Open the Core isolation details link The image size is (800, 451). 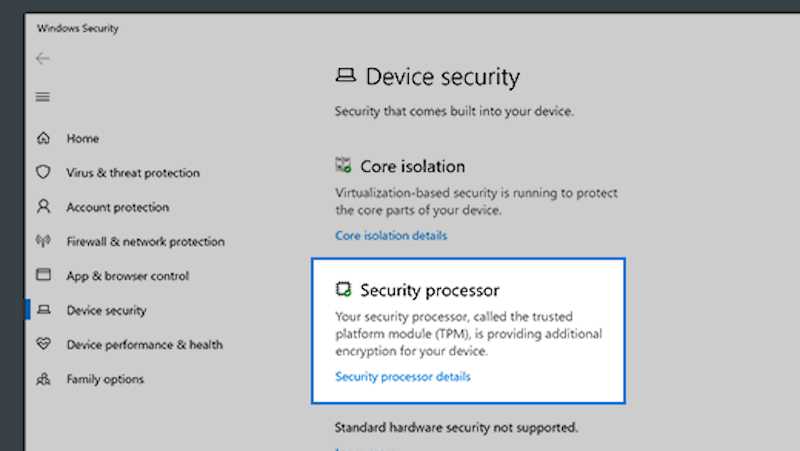coord(391,236)
